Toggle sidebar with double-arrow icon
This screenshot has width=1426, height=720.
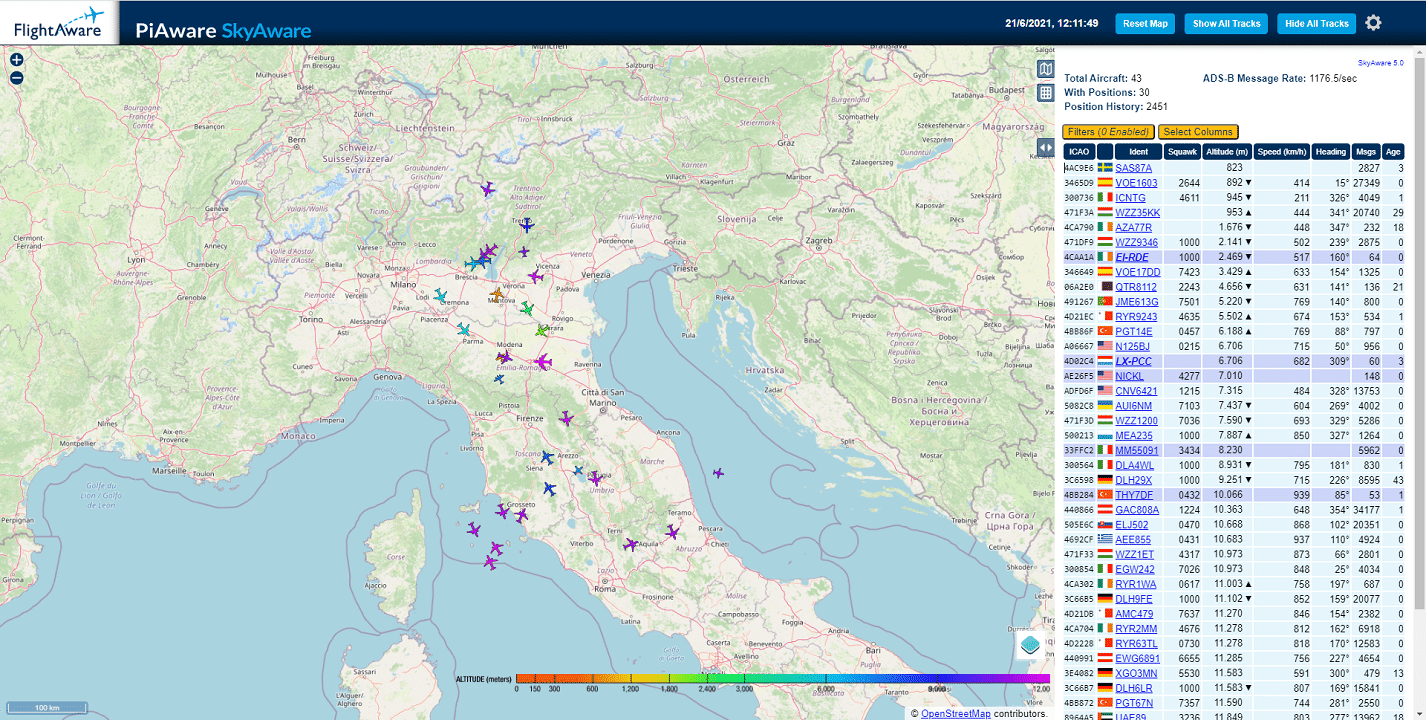click(x=1045, y=147)
